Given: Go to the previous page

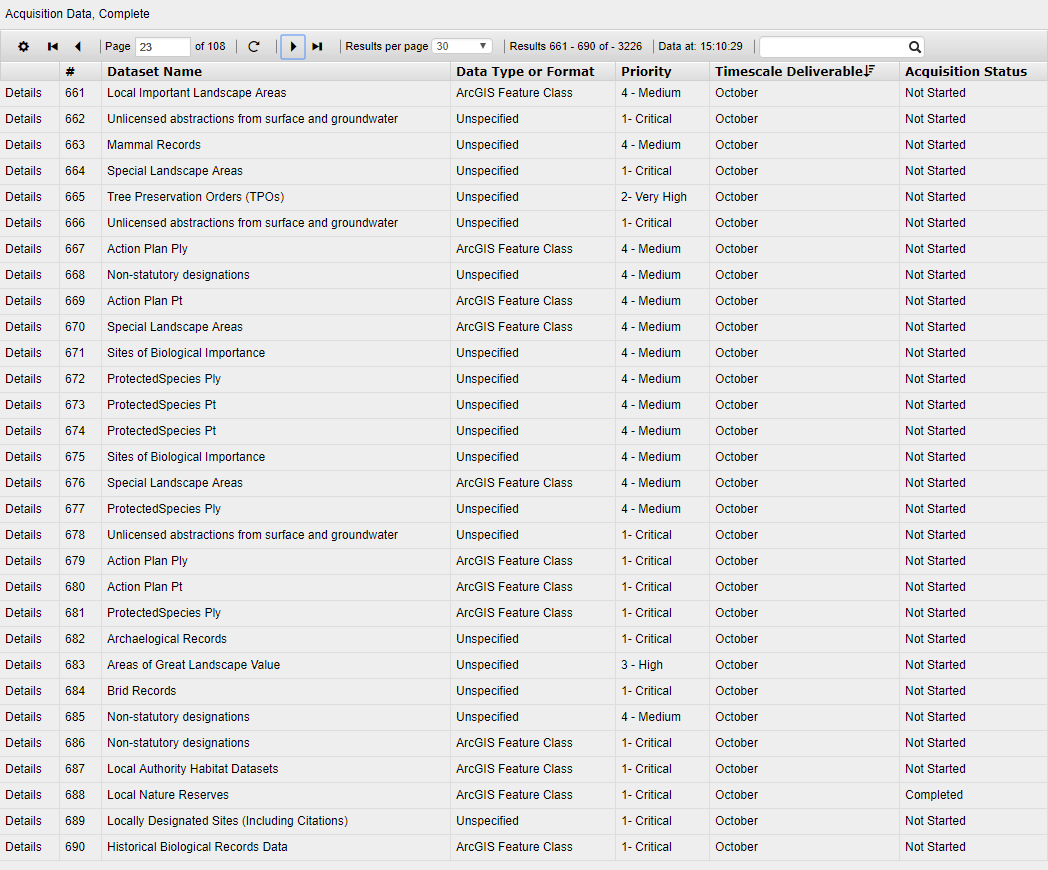Looking at the screenshot, I should (x=77, y=47).
